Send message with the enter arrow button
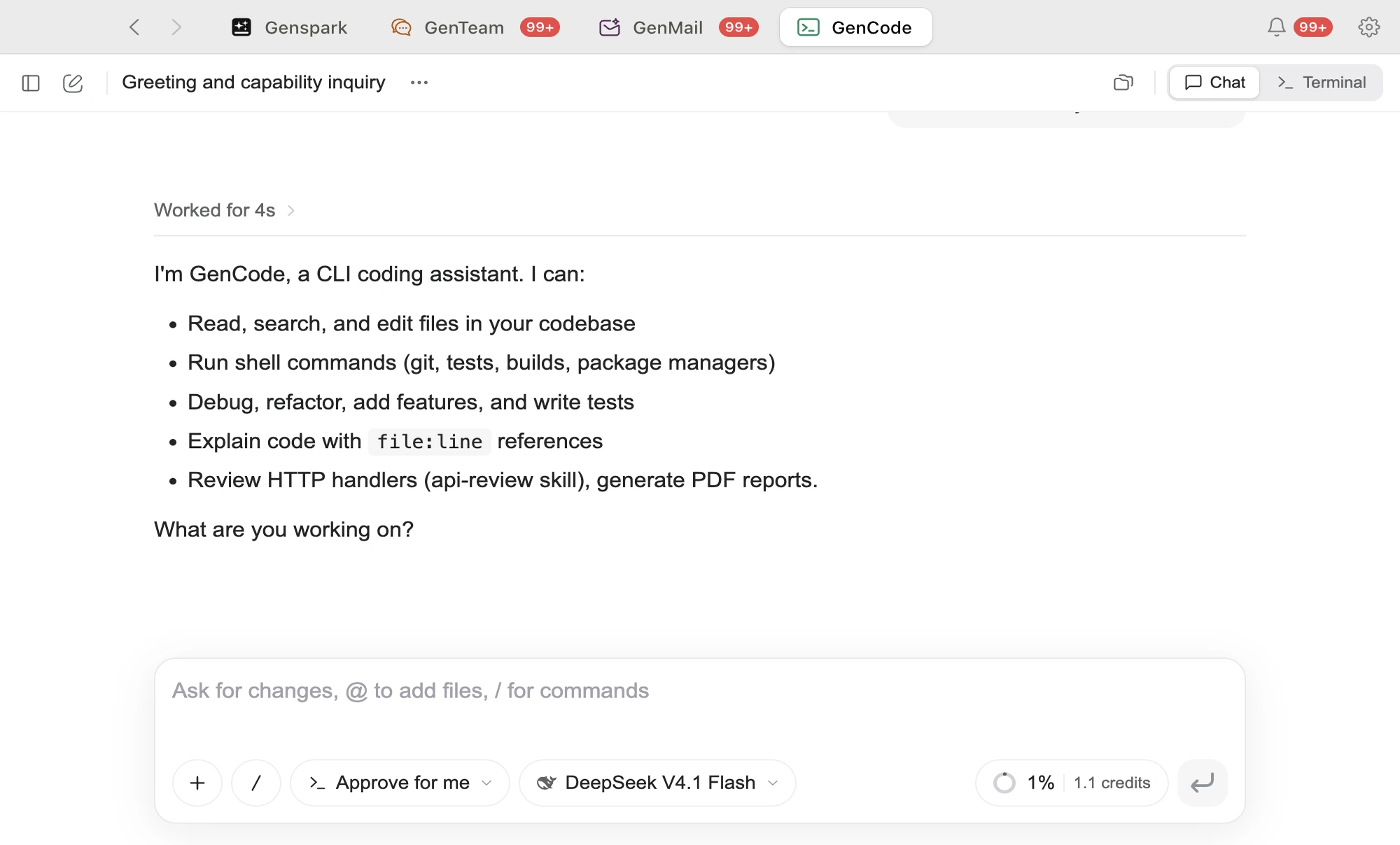Viewport: 1400px width, 845px height. click(x=1202, y=783)
